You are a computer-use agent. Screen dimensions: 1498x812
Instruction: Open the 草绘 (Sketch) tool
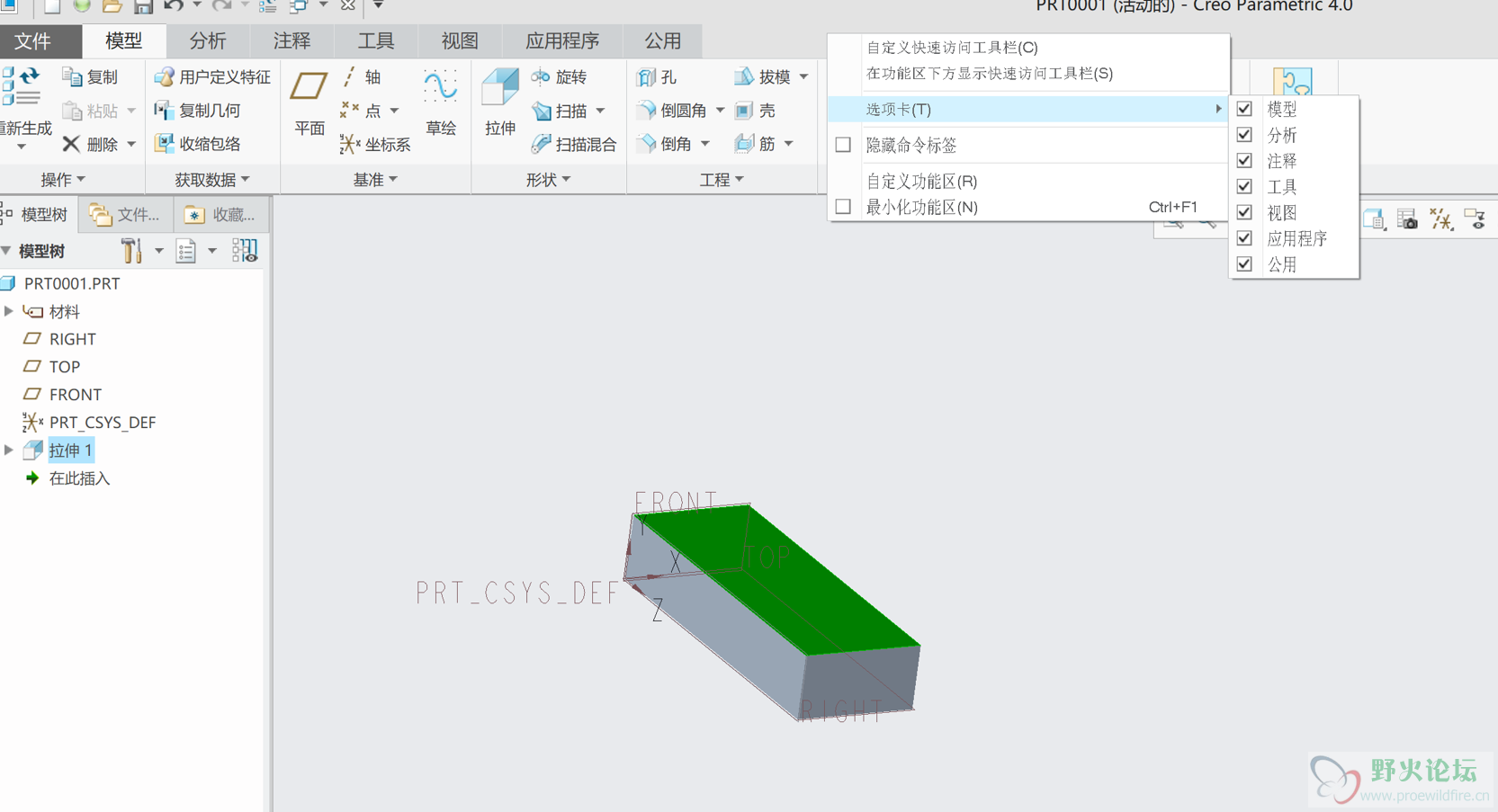tap(441, 103)
